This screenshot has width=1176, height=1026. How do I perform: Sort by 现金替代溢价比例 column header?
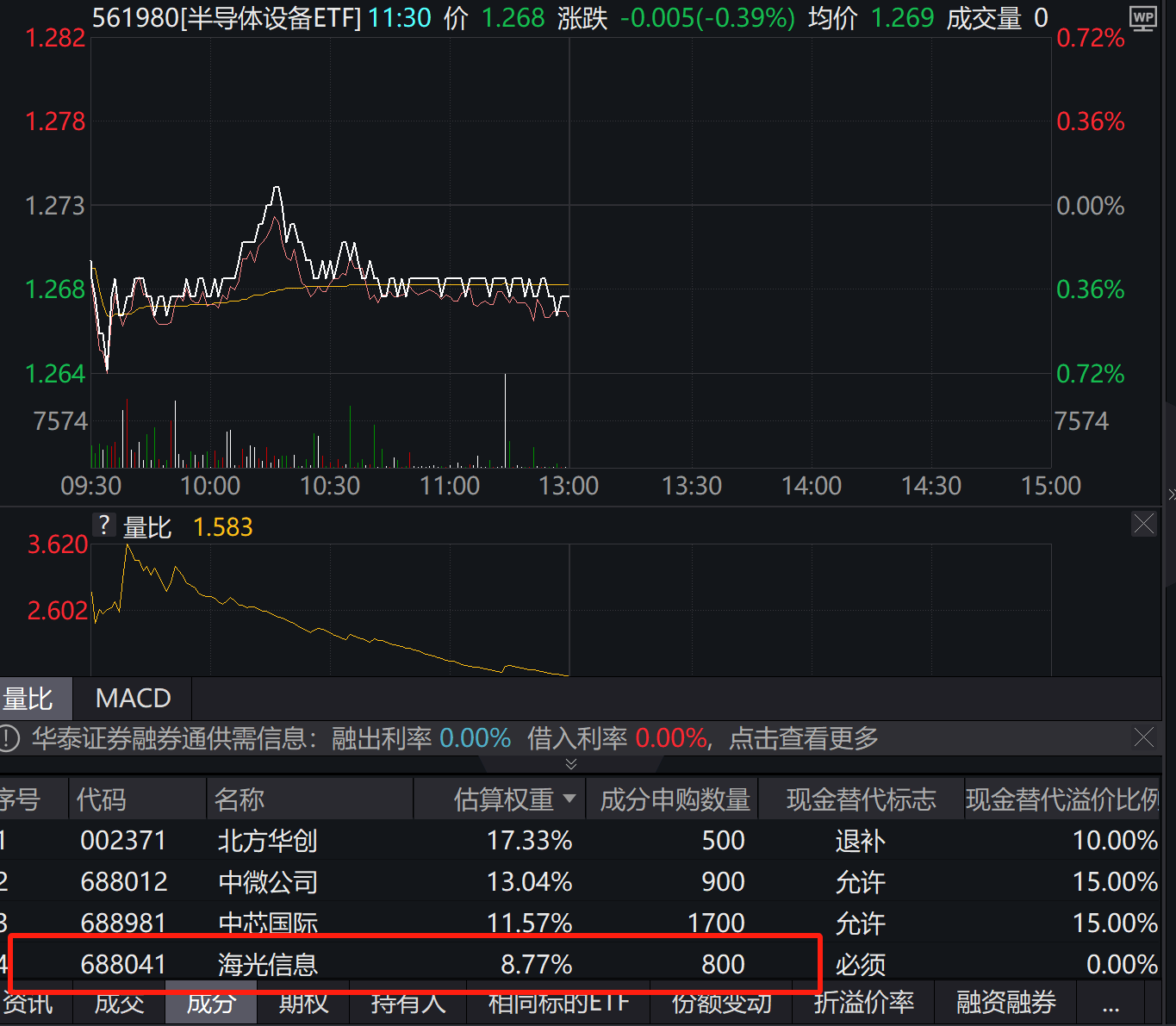point(1062,799)
